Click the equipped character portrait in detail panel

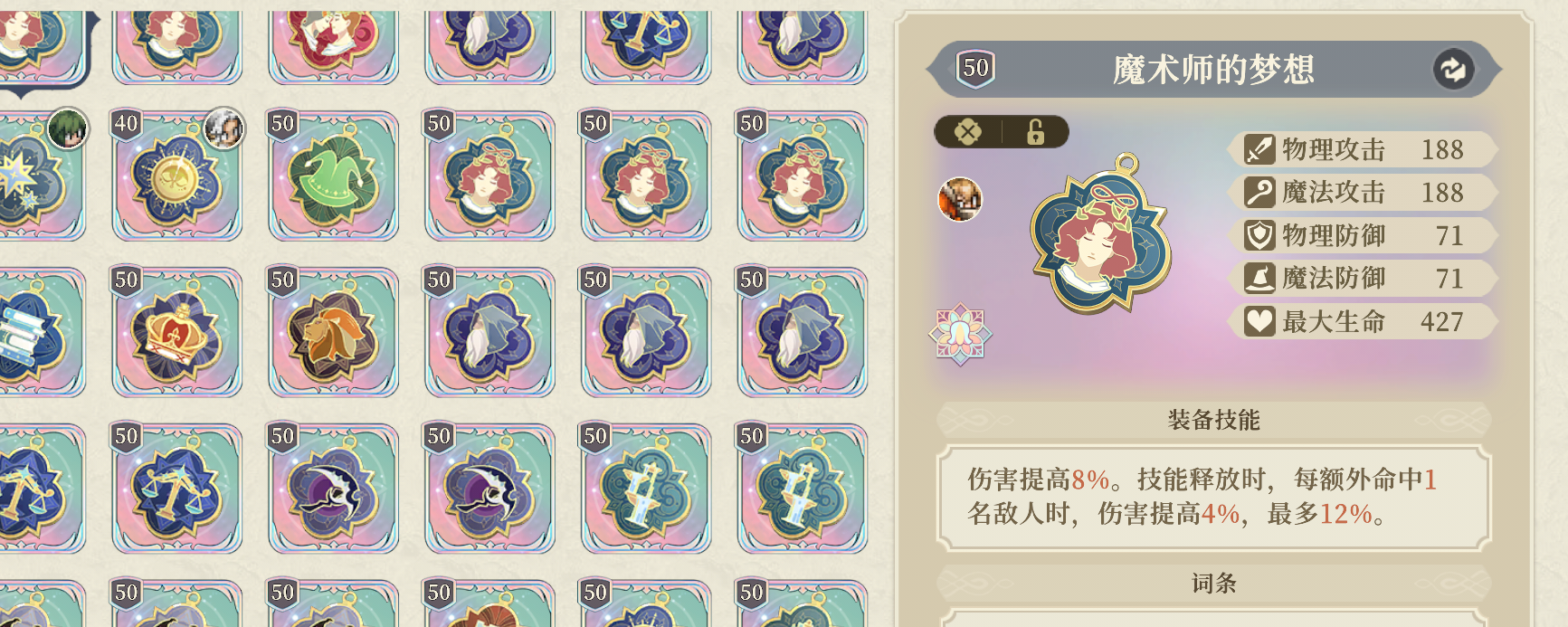[960, 199]
